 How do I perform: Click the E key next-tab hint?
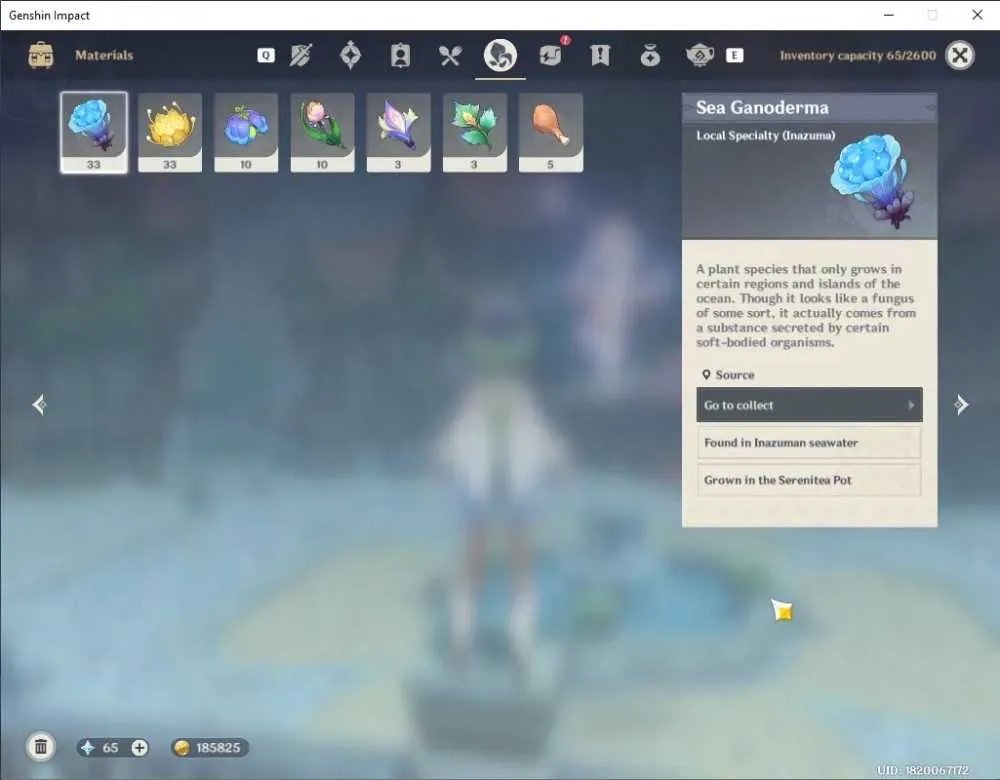pos(735,55)
